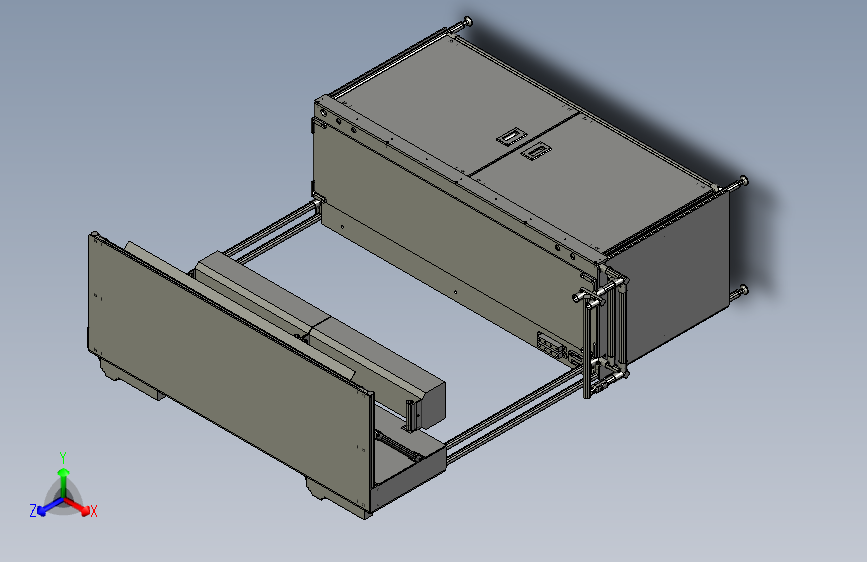Select the connector panel on enclosure front
The height and width of the screenshot is (562, 867).
[551, 344]
